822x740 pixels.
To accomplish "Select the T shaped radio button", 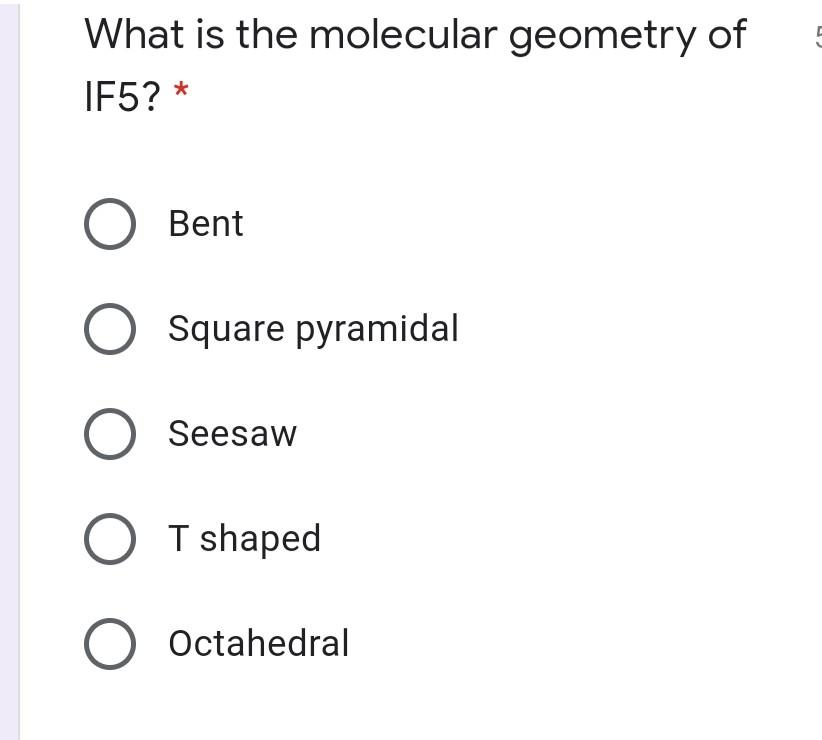I will click(110, 539).
